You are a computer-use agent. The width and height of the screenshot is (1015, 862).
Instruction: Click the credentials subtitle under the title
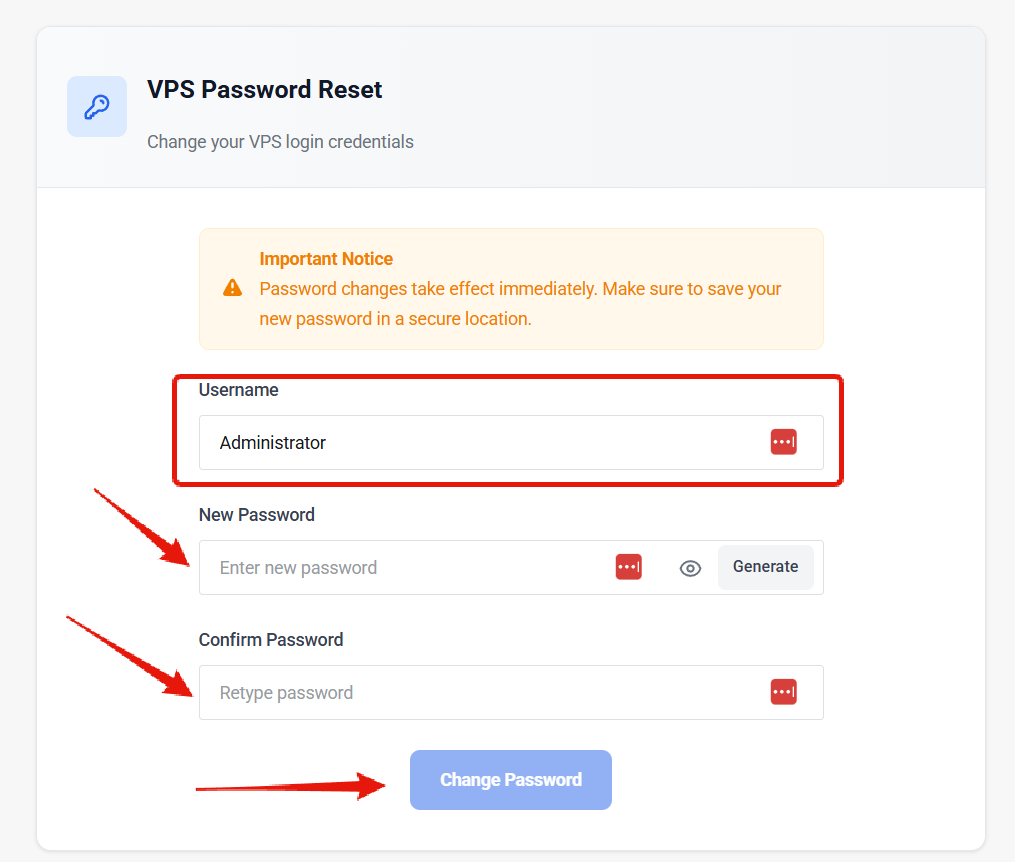point(280,141)
